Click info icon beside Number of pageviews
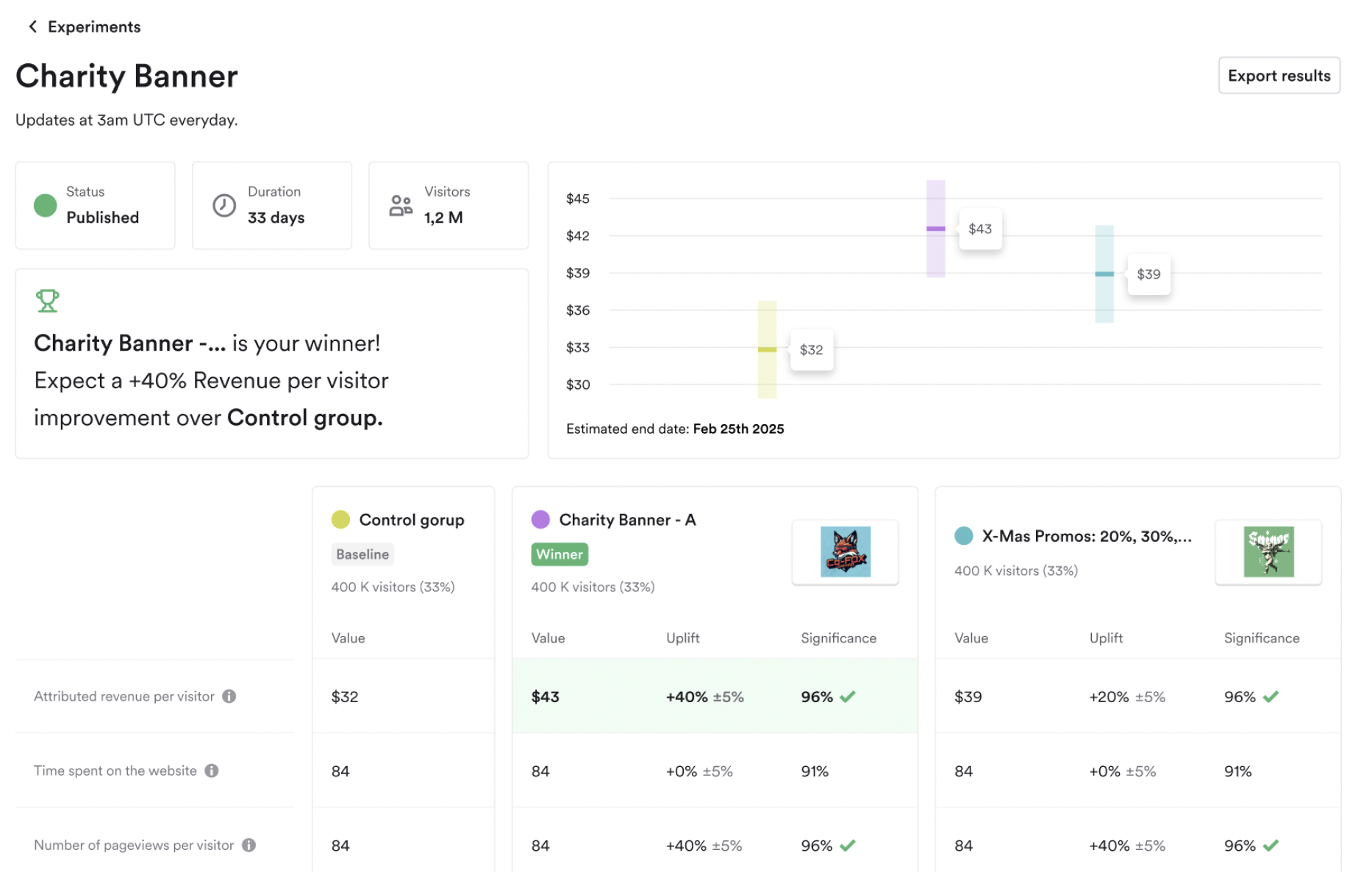 click(x=249, y=845)
